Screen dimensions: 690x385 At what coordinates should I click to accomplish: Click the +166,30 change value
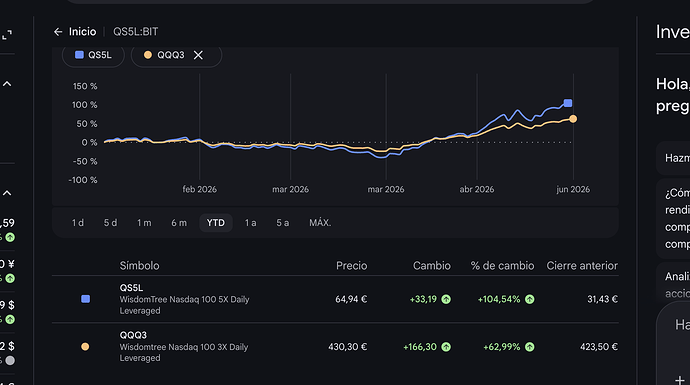(420, 347)
